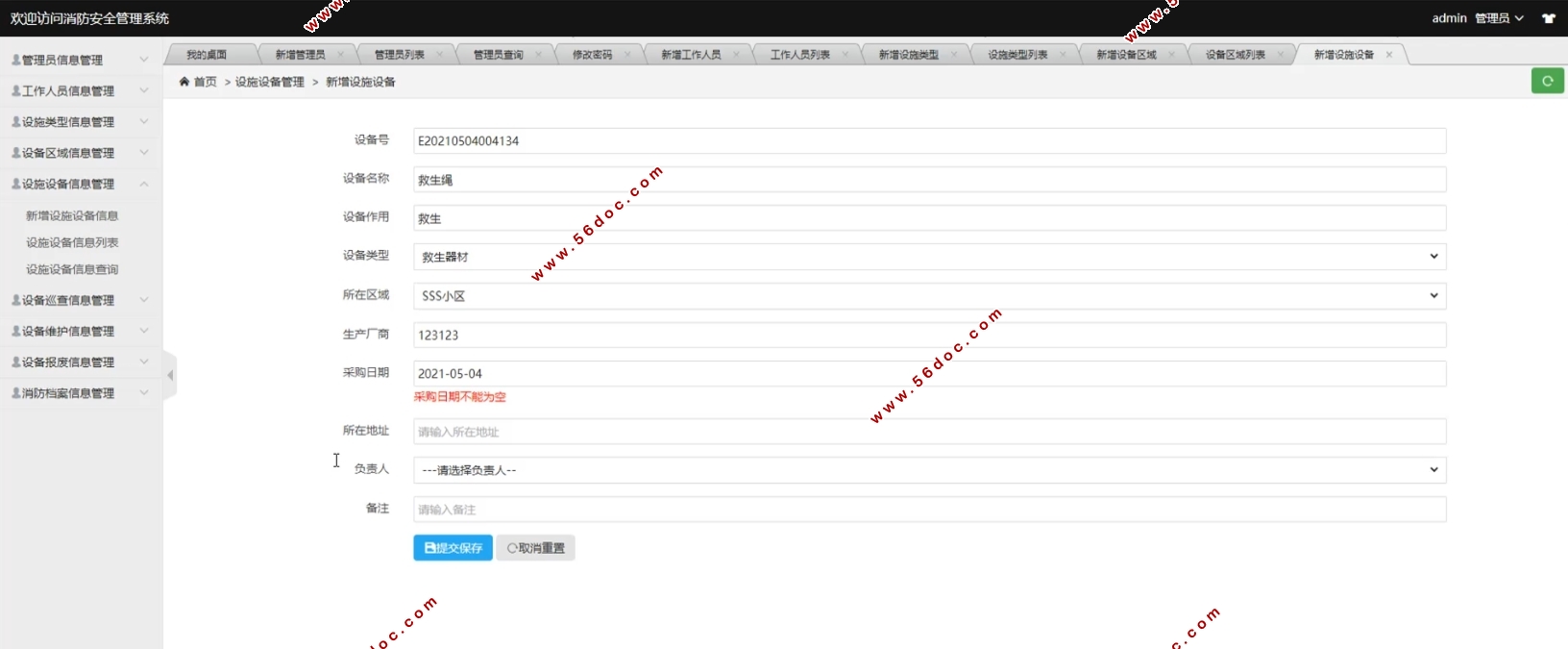Close the 新增设施类型 tab
This screenshot has width=1568, height=649.
(954, 55)
